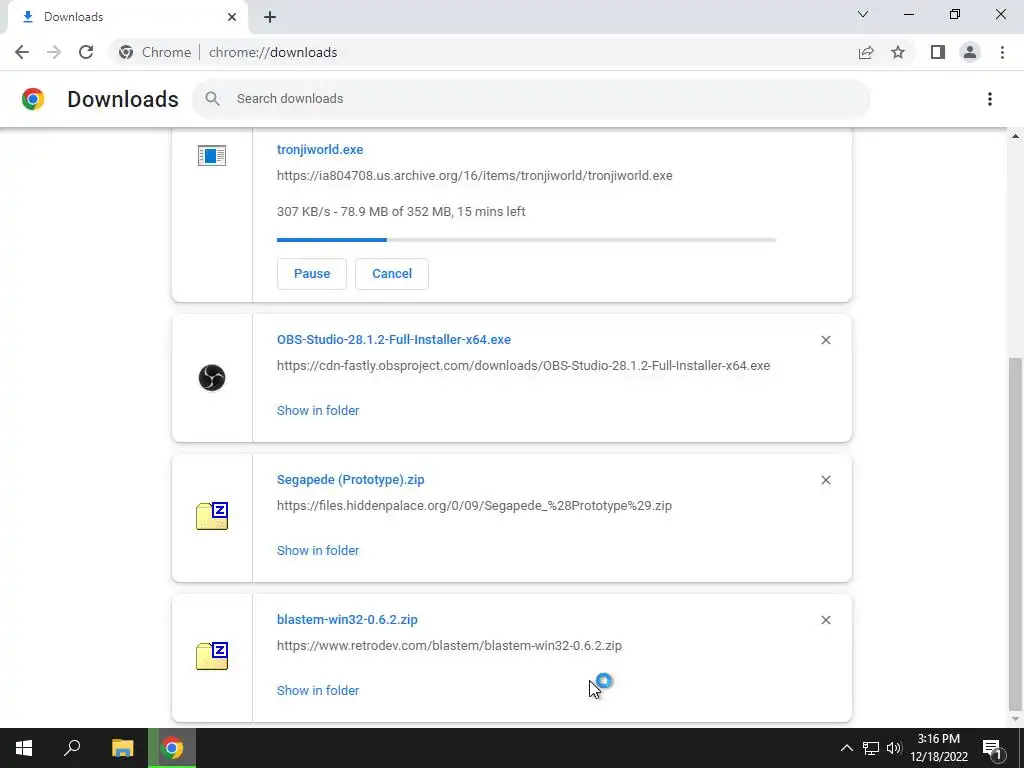Select the Downloads browser tab
The height and width of the screenshot is (768, 1024).
pos(127,17)
